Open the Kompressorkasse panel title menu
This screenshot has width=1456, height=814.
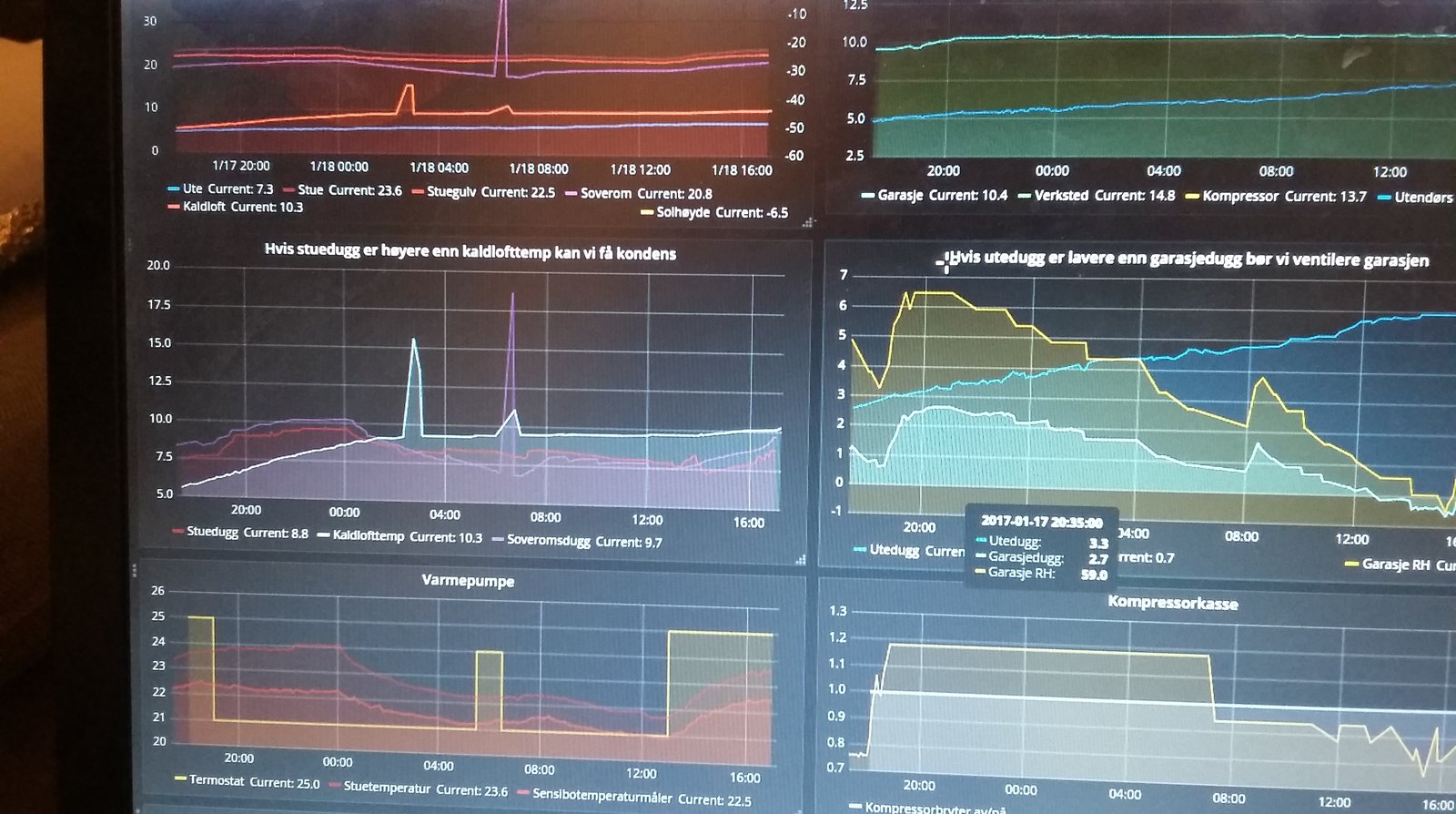[x=1172, y=603]
